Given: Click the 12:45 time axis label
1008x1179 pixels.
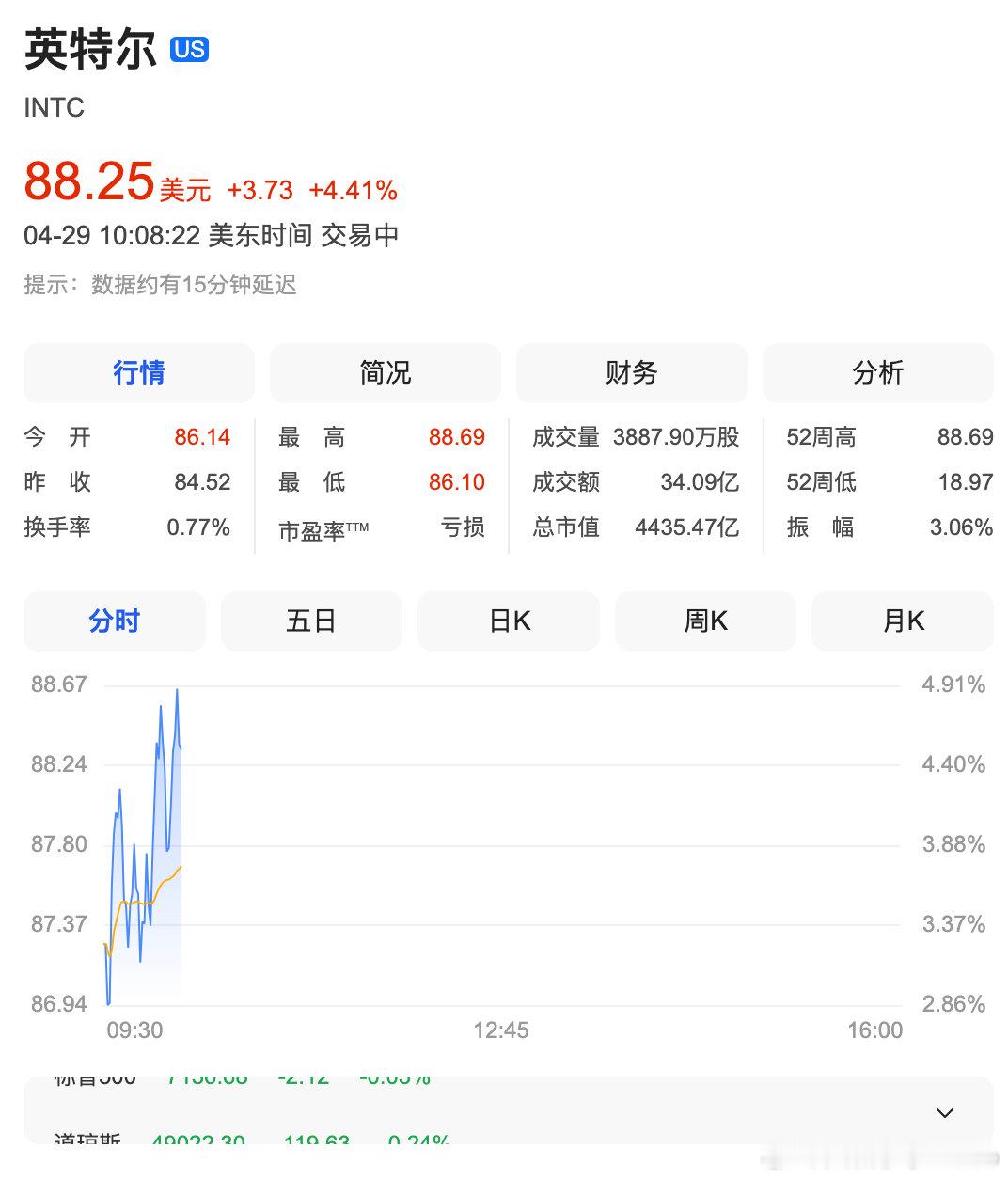Looking at the screenshot, I should pos(501,1030).
